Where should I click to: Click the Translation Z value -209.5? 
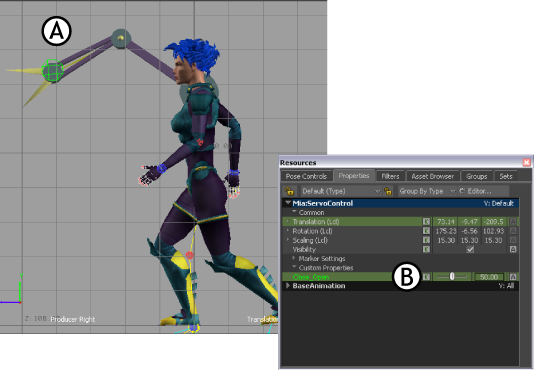pyautogui.click(x=493, y=222)
